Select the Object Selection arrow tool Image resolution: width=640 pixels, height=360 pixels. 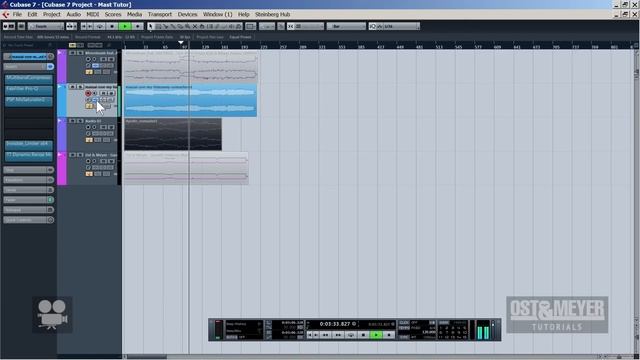pyautogui.click(x=151, y=27)
